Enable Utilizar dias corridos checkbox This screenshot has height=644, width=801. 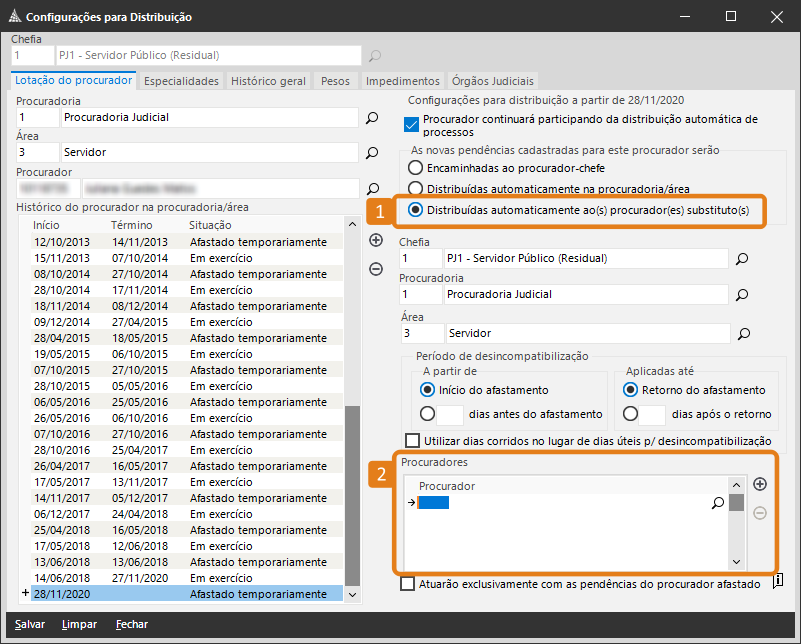click(x=412, y=441)
